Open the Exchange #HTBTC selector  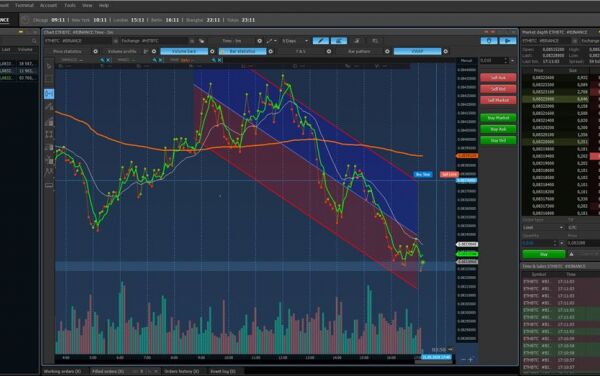[x=154, y=41]
